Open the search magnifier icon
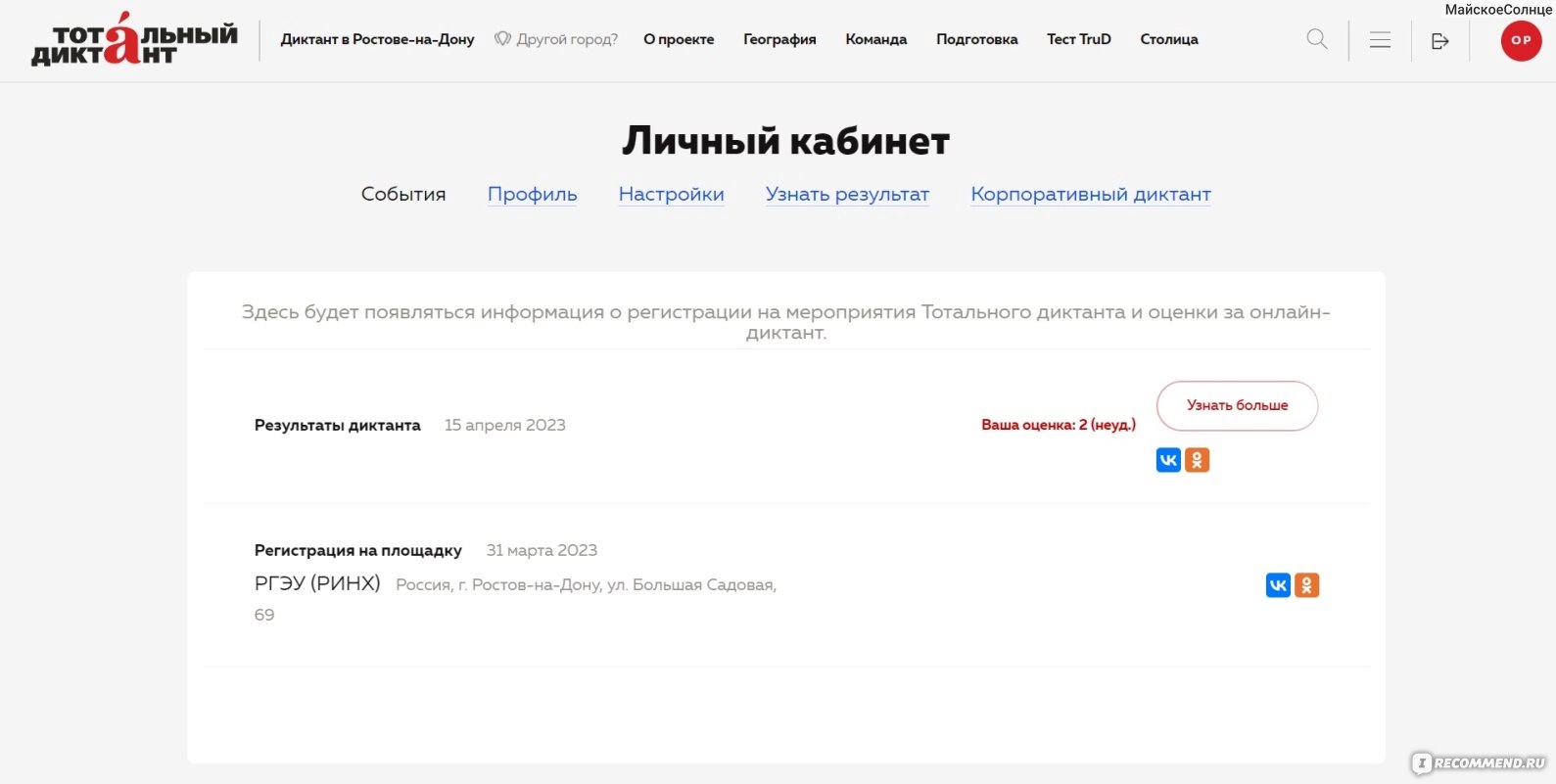This screenshot has width=1556, height=784. point(1317,40)
